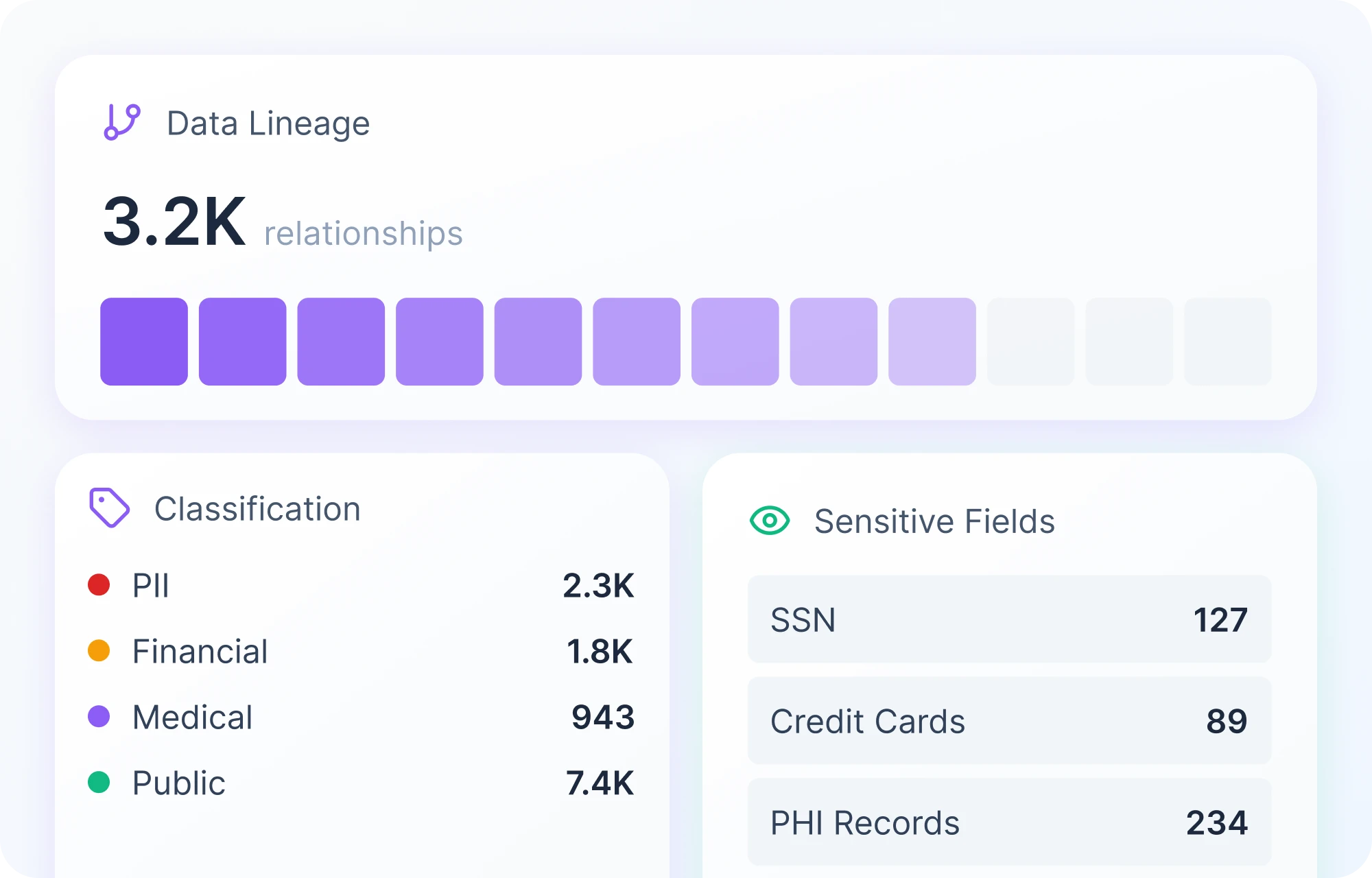Click the 3.2K relationships count
Screen dimensions: 1372x878
174,222
